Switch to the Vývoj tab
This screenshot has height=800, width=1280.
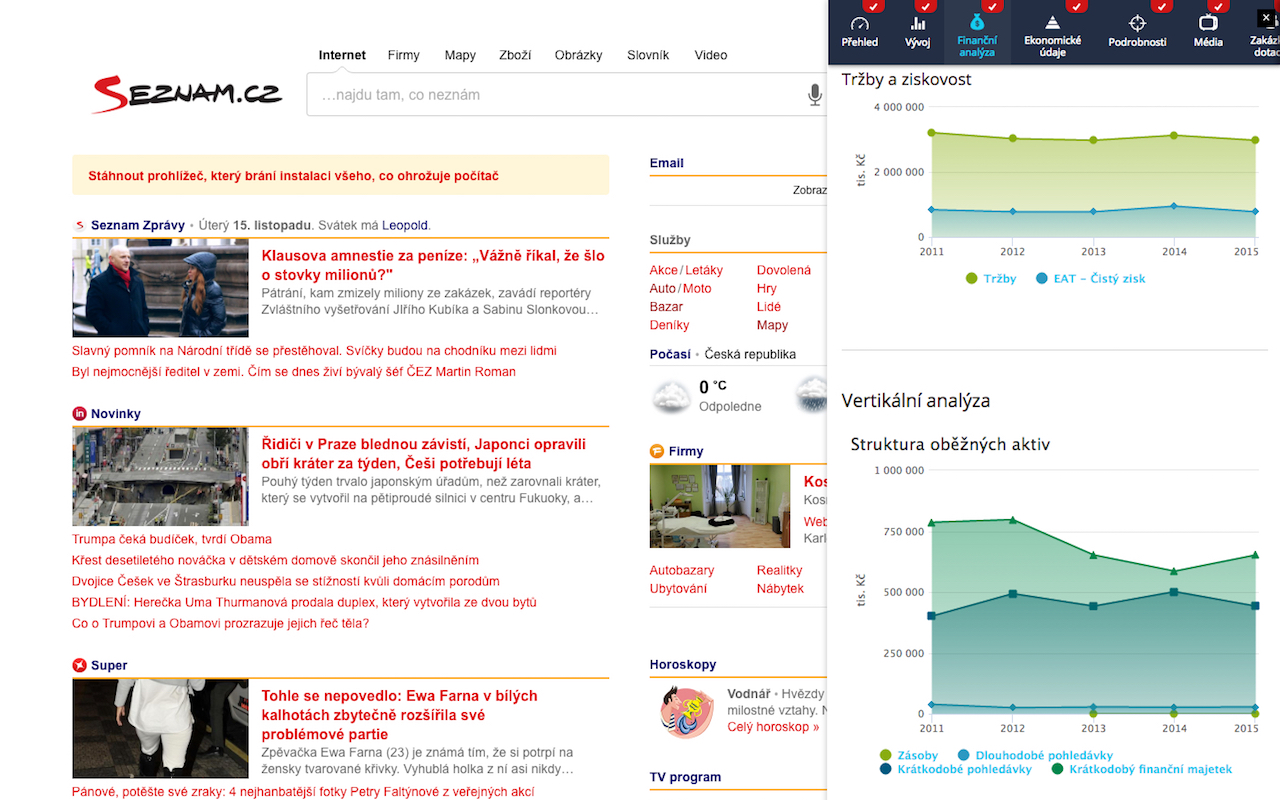(x=918, y=33)
